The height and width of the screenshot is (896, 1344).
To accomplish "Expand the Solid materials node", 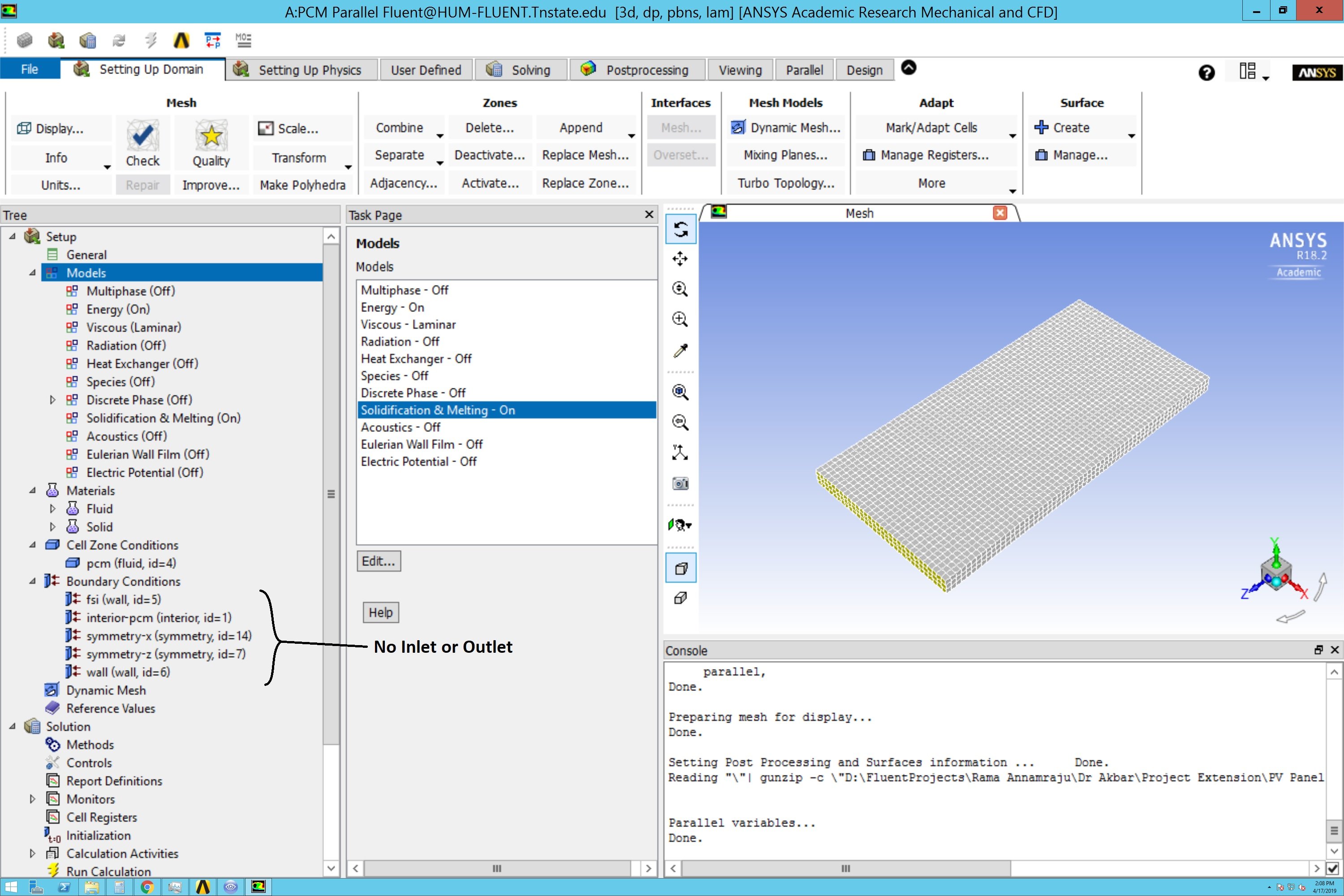I will click(52, 527).
